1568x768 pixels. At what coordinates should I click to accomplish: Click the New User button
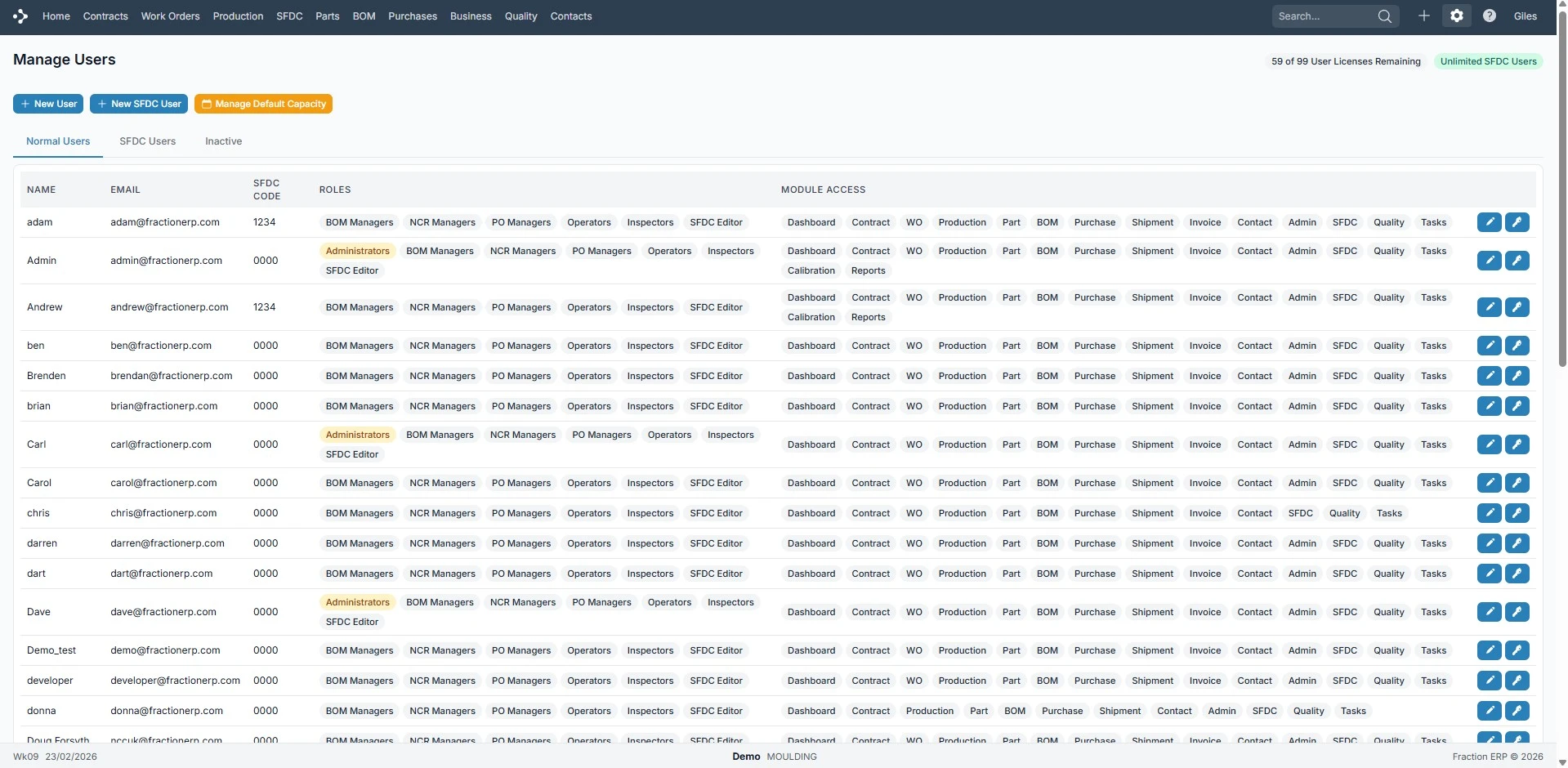tap(47, 104)
